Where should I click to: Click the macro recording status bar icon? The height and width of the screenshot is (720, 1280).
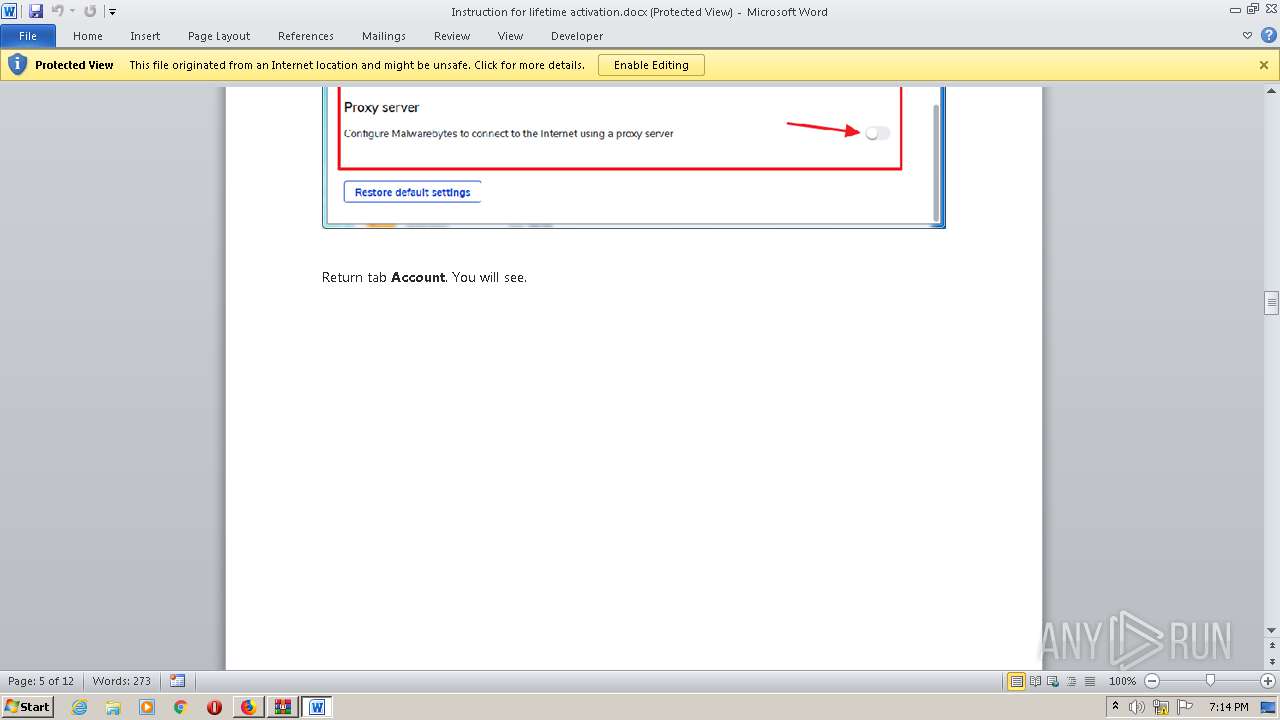[x=177, y=681]
